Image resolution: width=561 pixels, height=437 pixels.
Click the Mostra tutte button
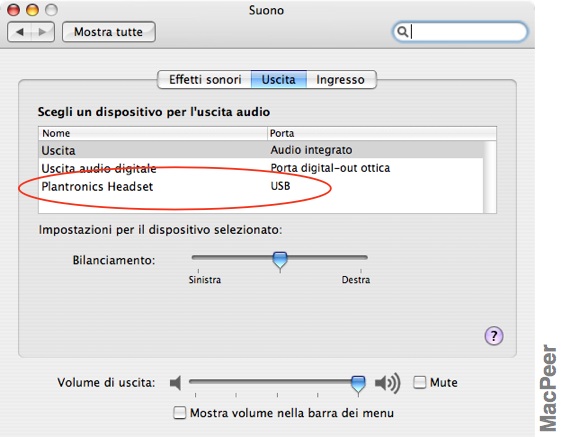click(109, 32)
